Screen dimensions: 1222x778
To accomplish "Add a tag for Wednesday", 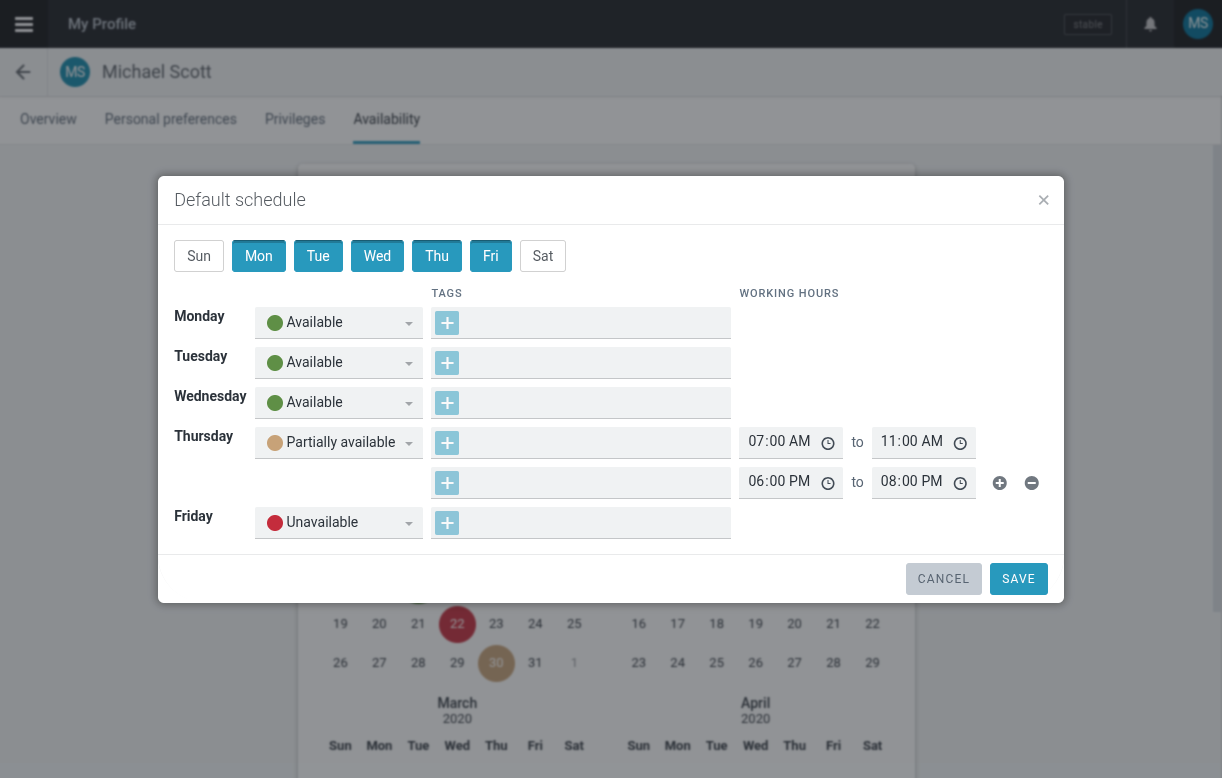I will click(x=447, y=402).
